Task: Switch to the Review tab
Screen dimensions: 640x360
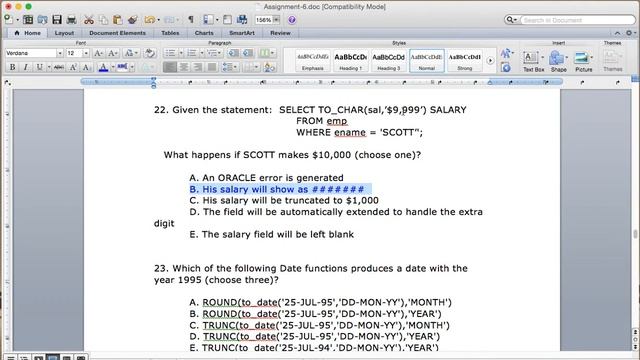Action: (280, 33)
